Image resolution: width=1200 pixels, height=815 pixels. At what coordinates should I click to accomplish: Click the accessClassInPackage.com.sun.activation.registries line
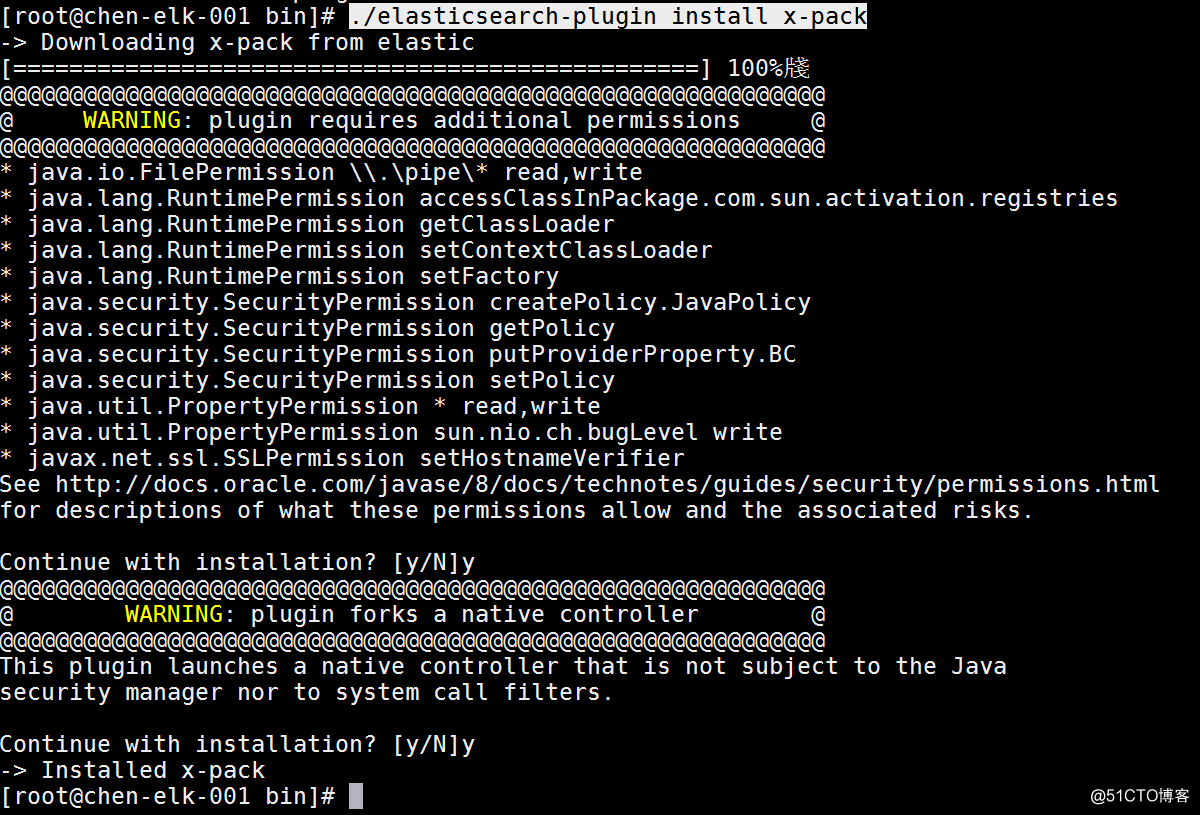coord(559,199)
